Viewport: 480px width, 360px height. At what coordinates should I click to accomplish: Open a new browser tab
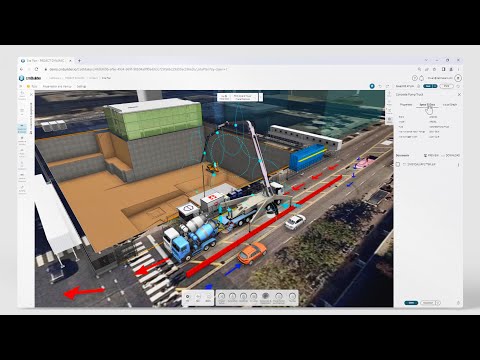coord(79,61)
